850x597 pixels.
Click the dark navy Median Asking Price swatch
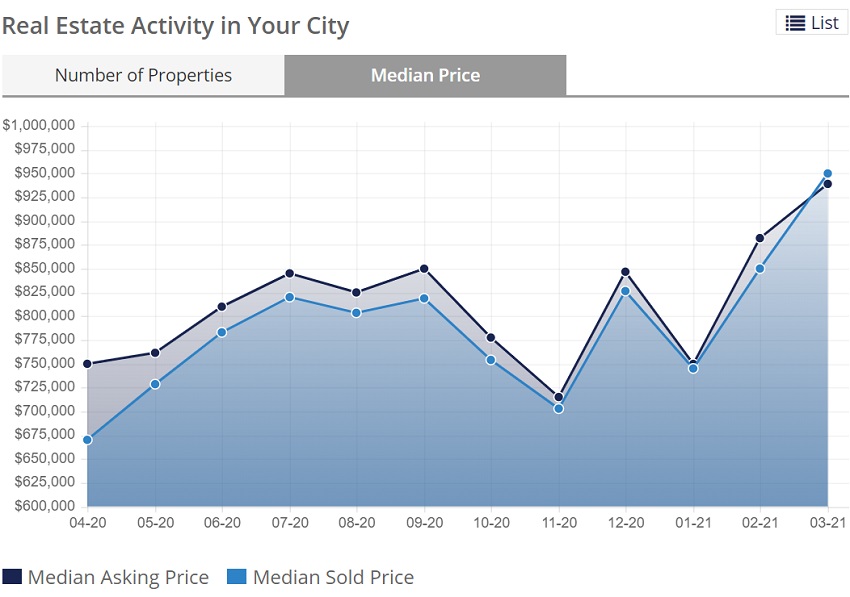click(13, 577)
